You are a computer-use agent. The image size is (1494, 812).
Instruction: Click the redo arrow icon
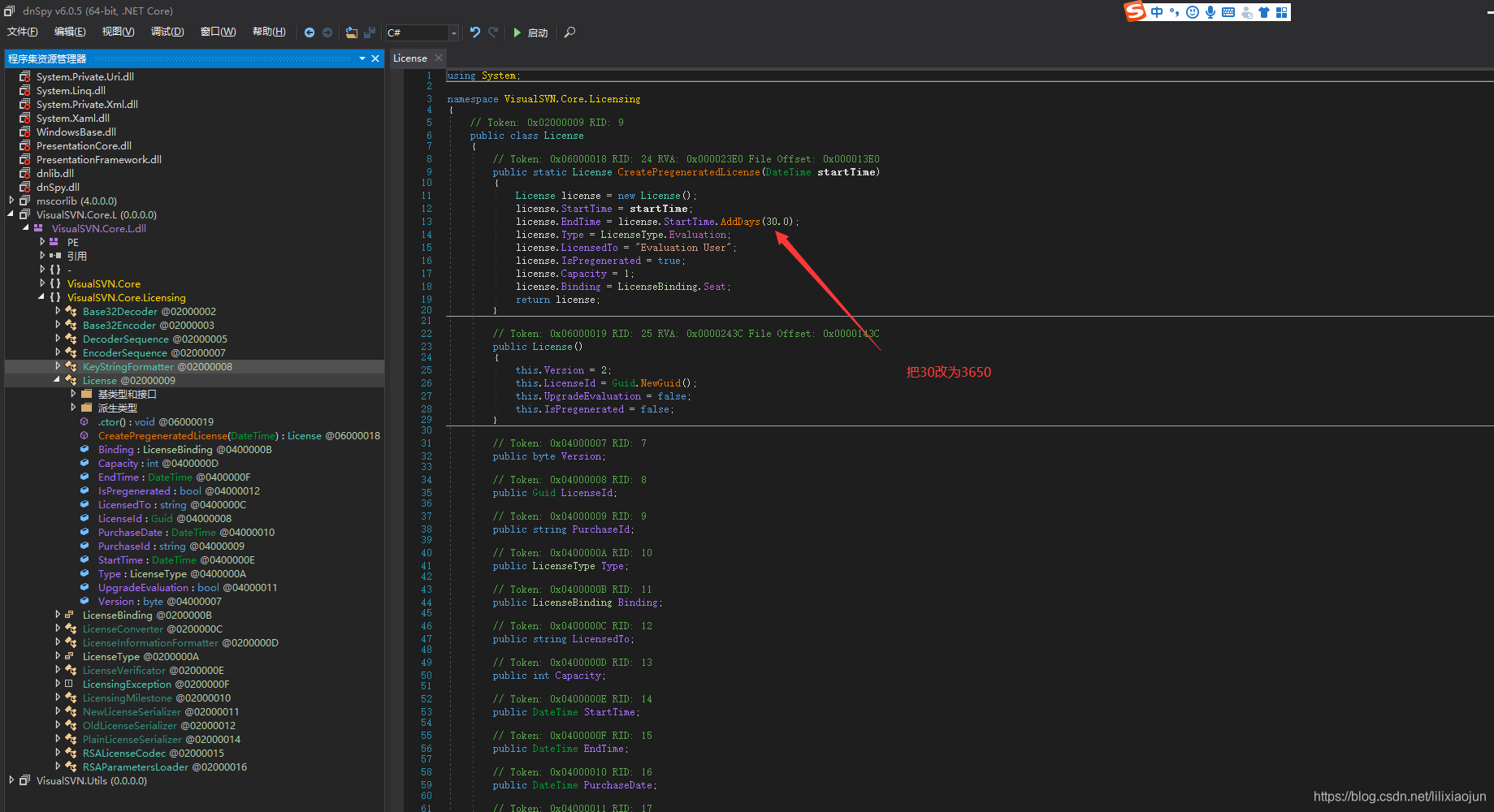[493, 32]
